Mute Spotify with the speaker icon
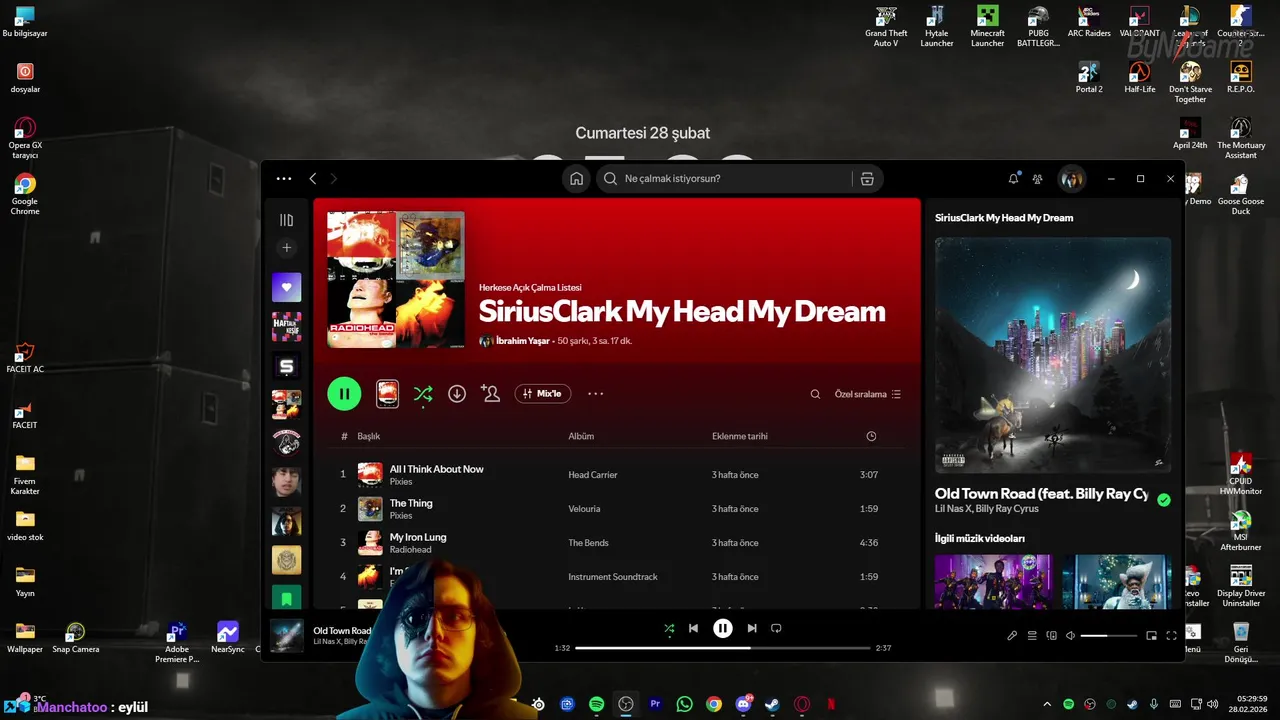The height and width of the screenshot is (720, 1280). point(1070,636)
